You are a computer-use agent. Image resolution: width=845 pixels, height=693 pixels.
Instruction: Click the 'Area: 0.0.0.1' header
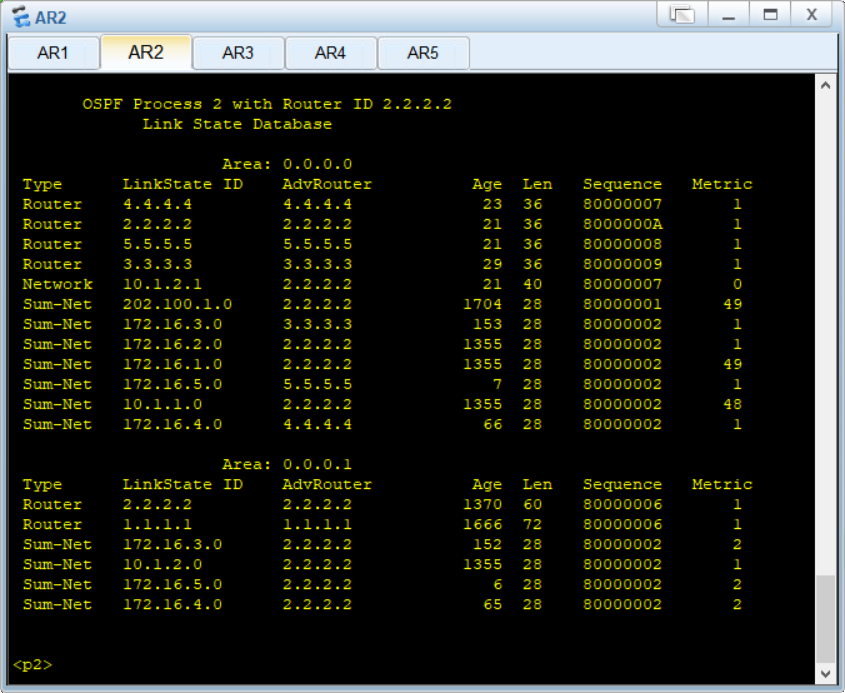(x=287, y=464)
